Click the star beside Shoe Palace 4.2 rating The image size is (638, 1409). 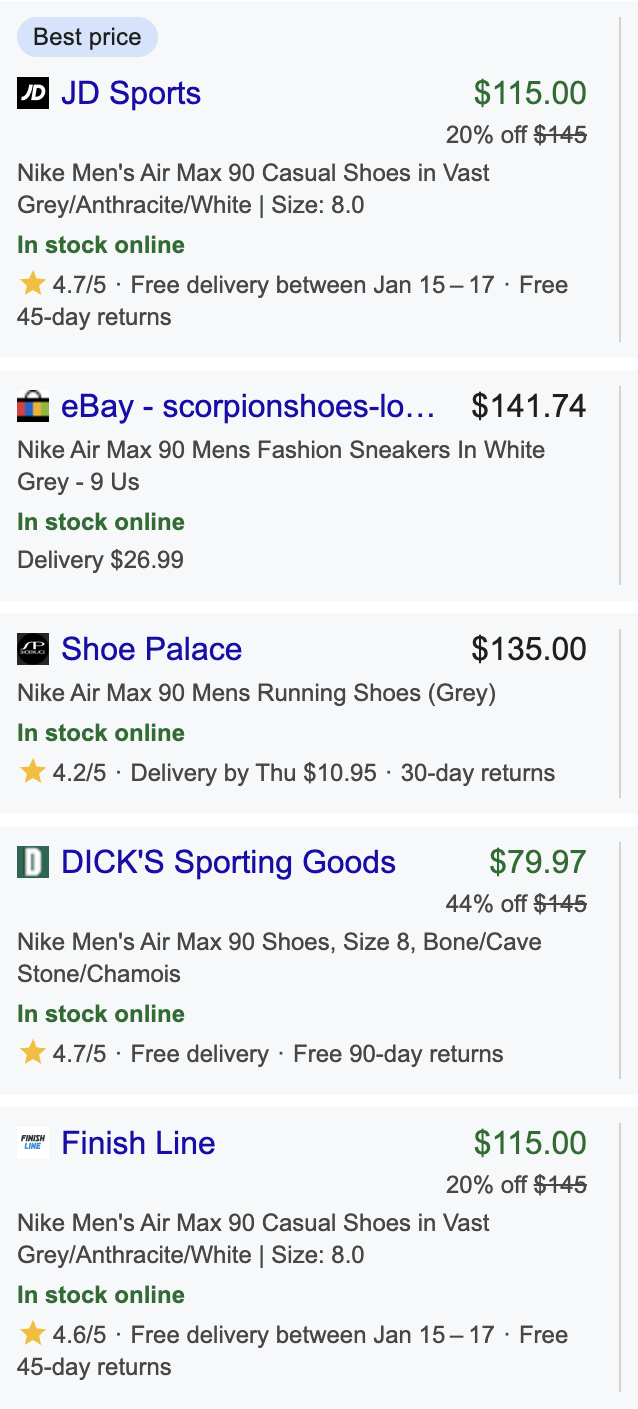31,773
